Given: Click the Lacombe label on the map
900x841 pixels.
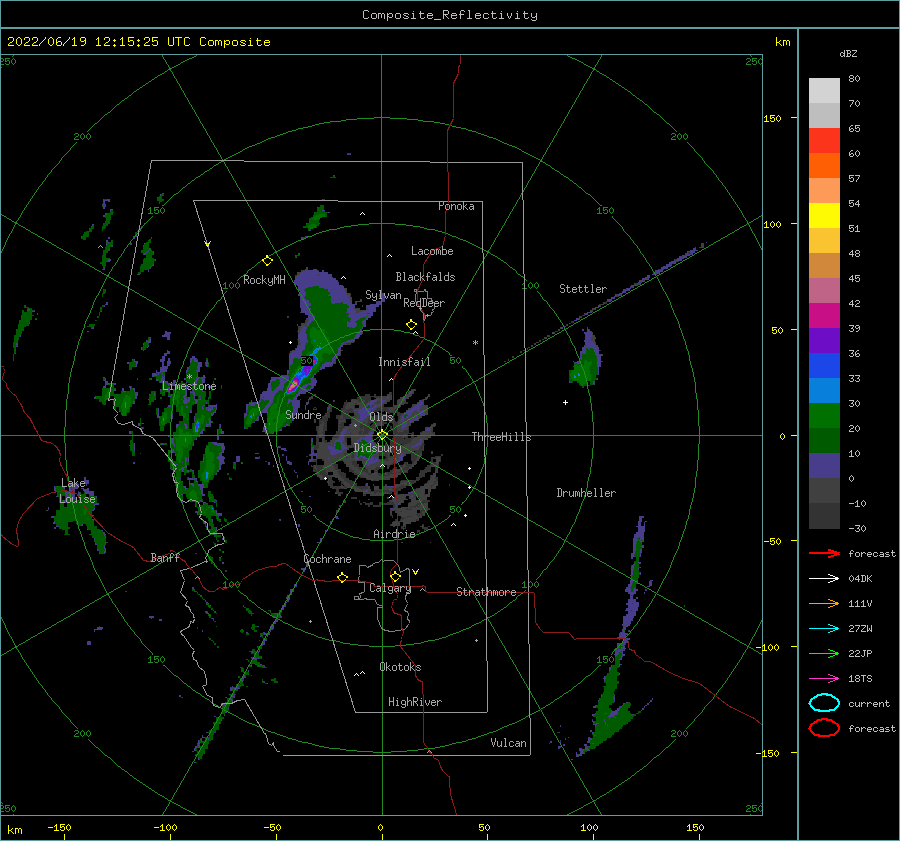Looking at the screenshot, I should click(x=432, y=251).
